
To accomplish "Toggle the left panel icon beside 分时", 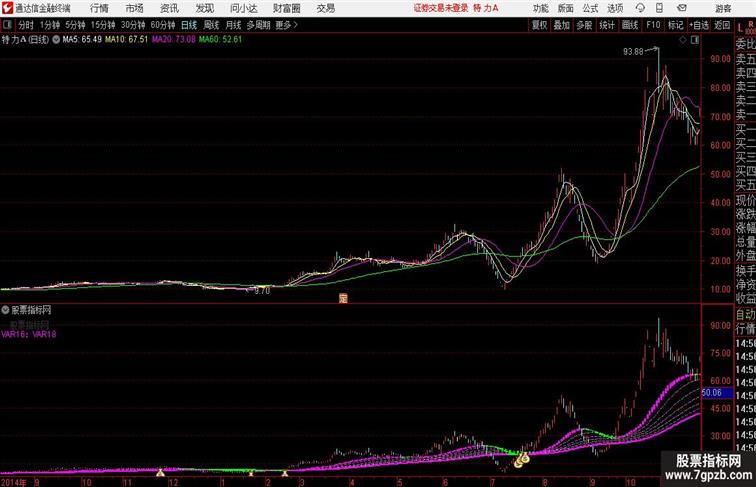I will [7, 25].
